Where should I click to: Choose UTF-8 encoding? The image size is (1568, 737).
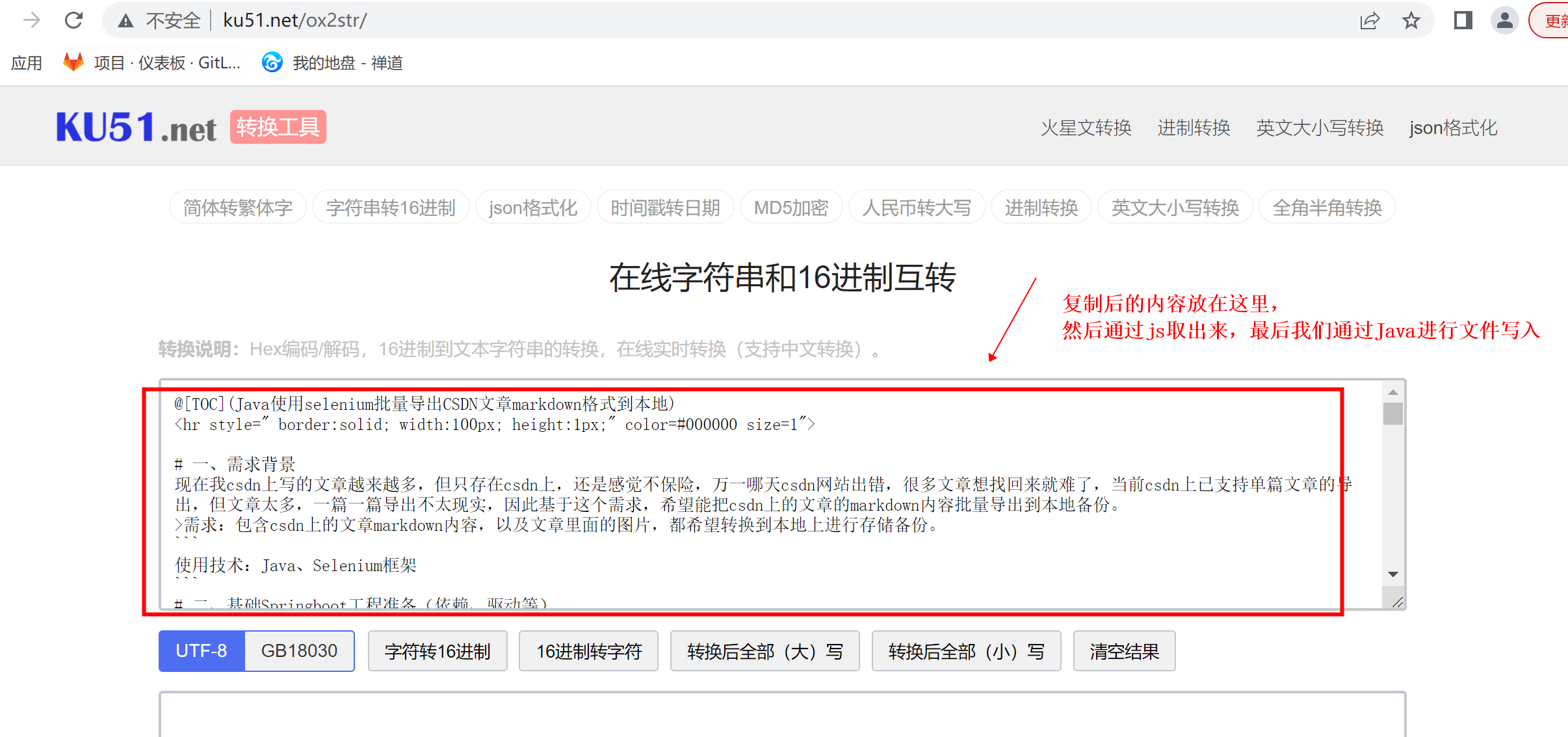tap(202, 650)
